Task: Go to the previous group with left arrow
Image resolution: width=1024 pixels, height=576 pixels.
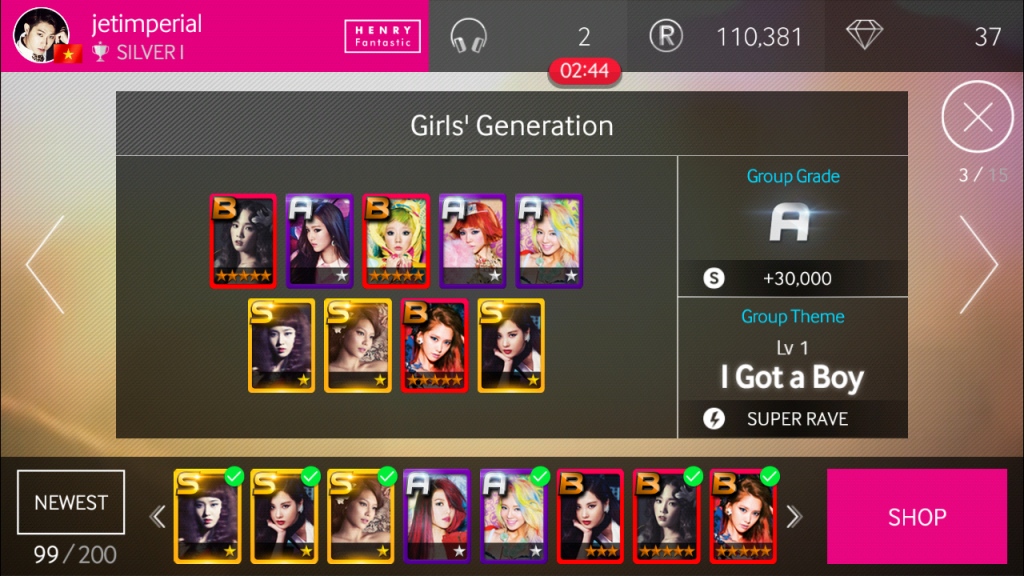Action: 46,264
